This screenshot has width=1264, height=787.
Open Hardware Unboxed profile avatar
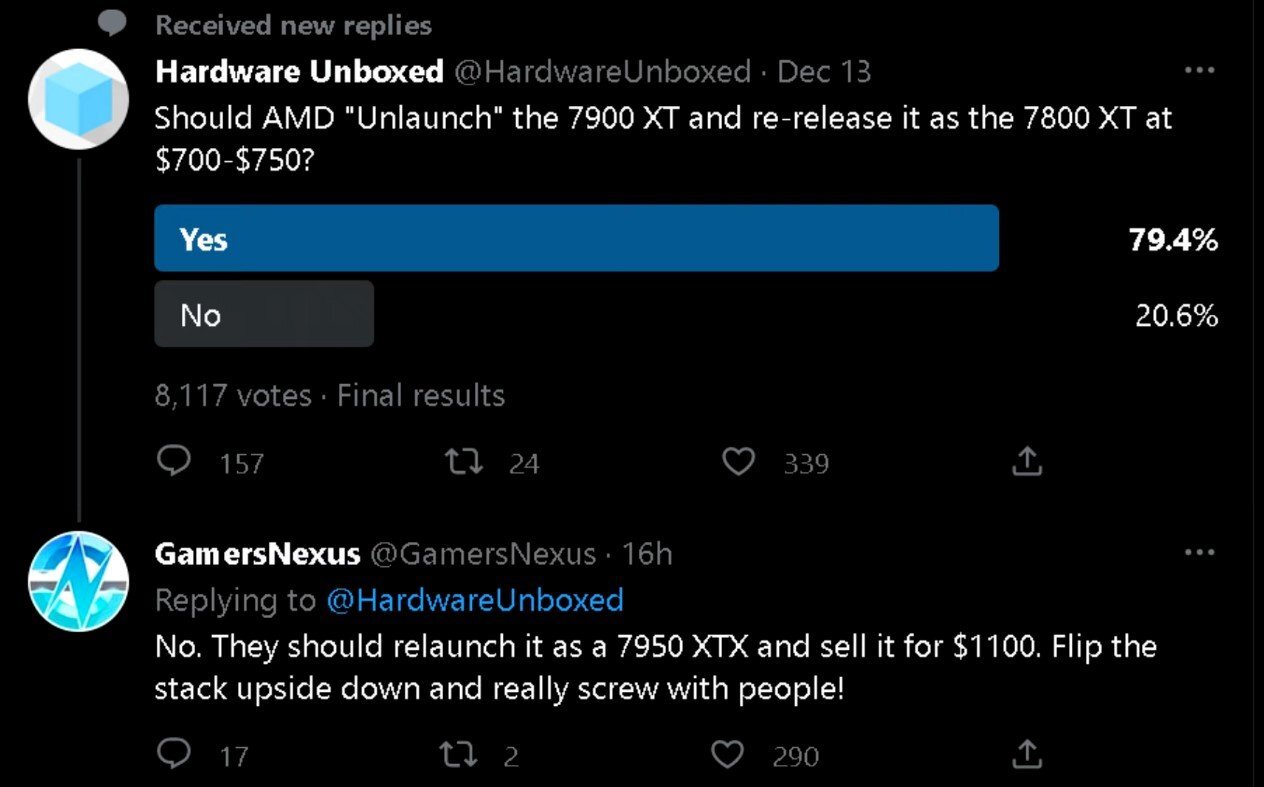click(x=79, y=98)
